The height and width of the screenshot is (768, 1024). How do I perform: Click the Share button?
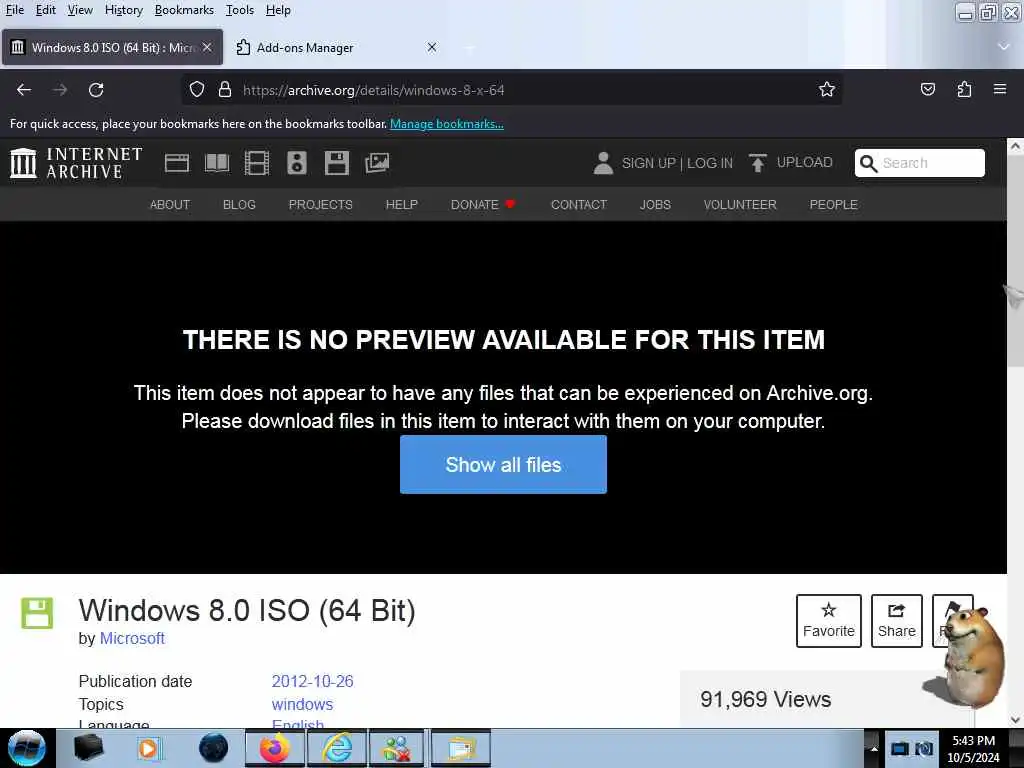tap(897, 620)
